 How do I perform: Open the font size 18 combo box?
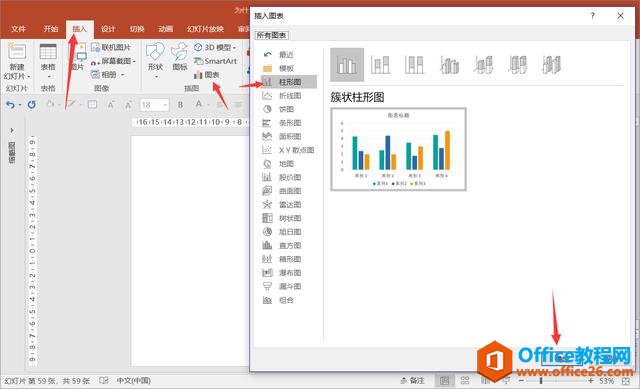coord(154,105)
